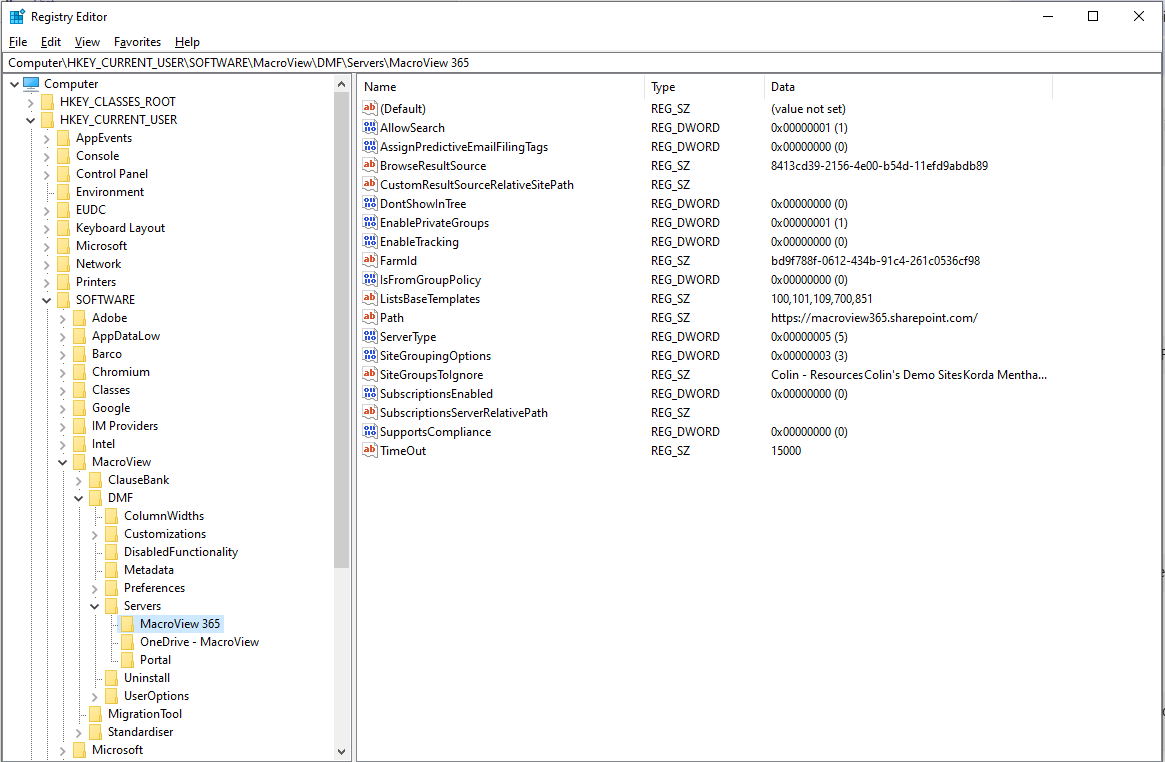Click the string icon beside Path value
This screenshot has width=1165, height=762.
(370, 318)
